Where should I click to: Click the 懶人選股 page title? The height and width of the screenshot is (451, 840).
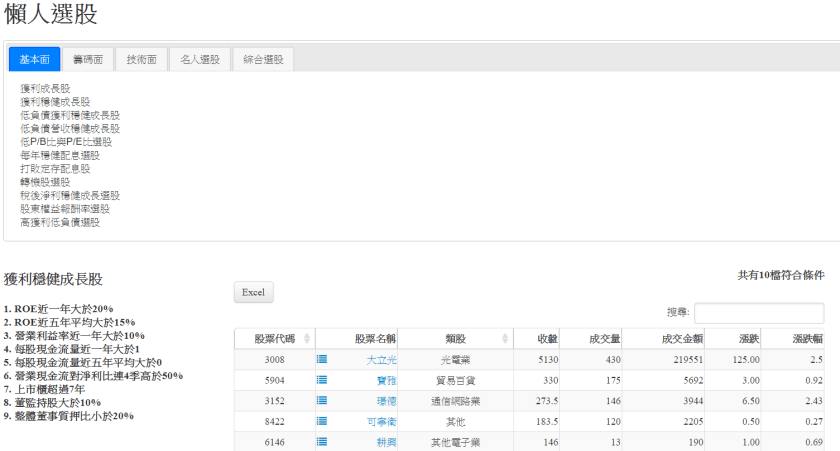coord(51,14)
